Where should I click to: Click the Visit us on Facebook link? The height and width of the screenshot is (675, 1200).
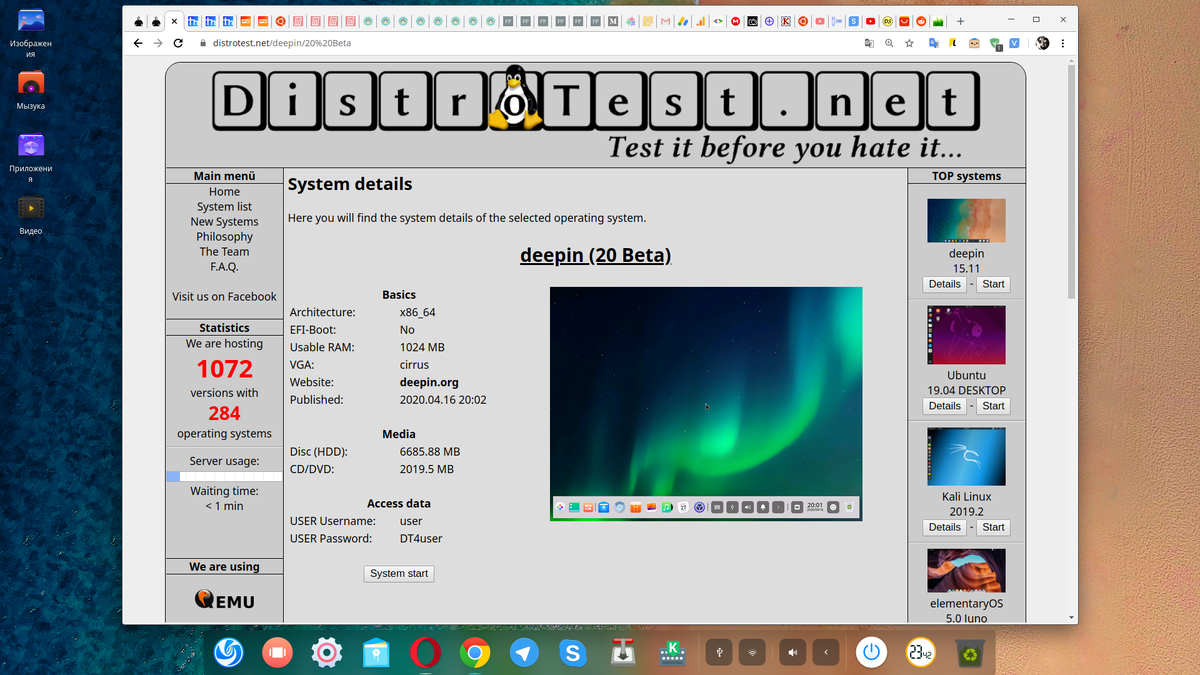(224, 297)
